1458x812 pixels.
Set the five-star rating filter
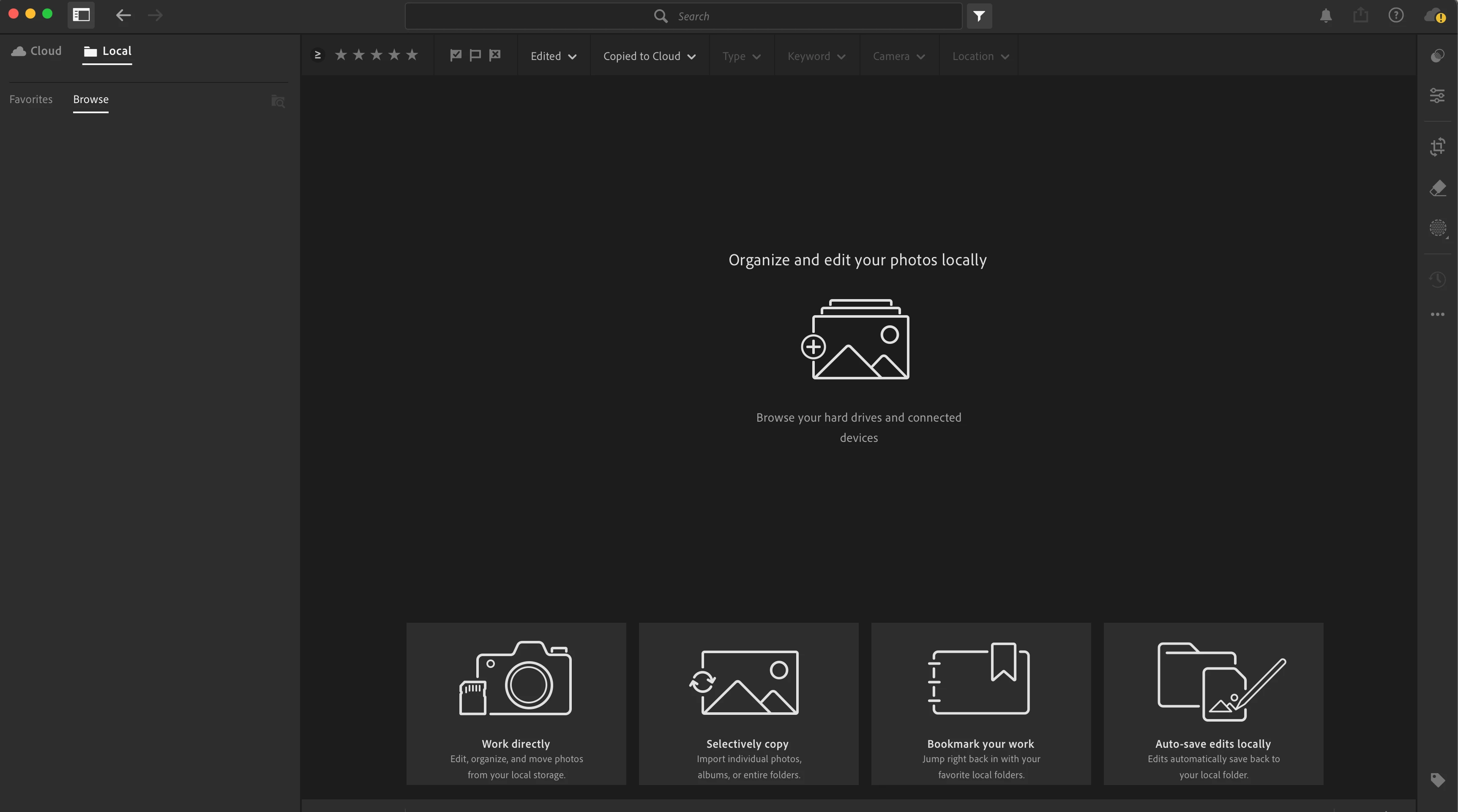(412, 55)
